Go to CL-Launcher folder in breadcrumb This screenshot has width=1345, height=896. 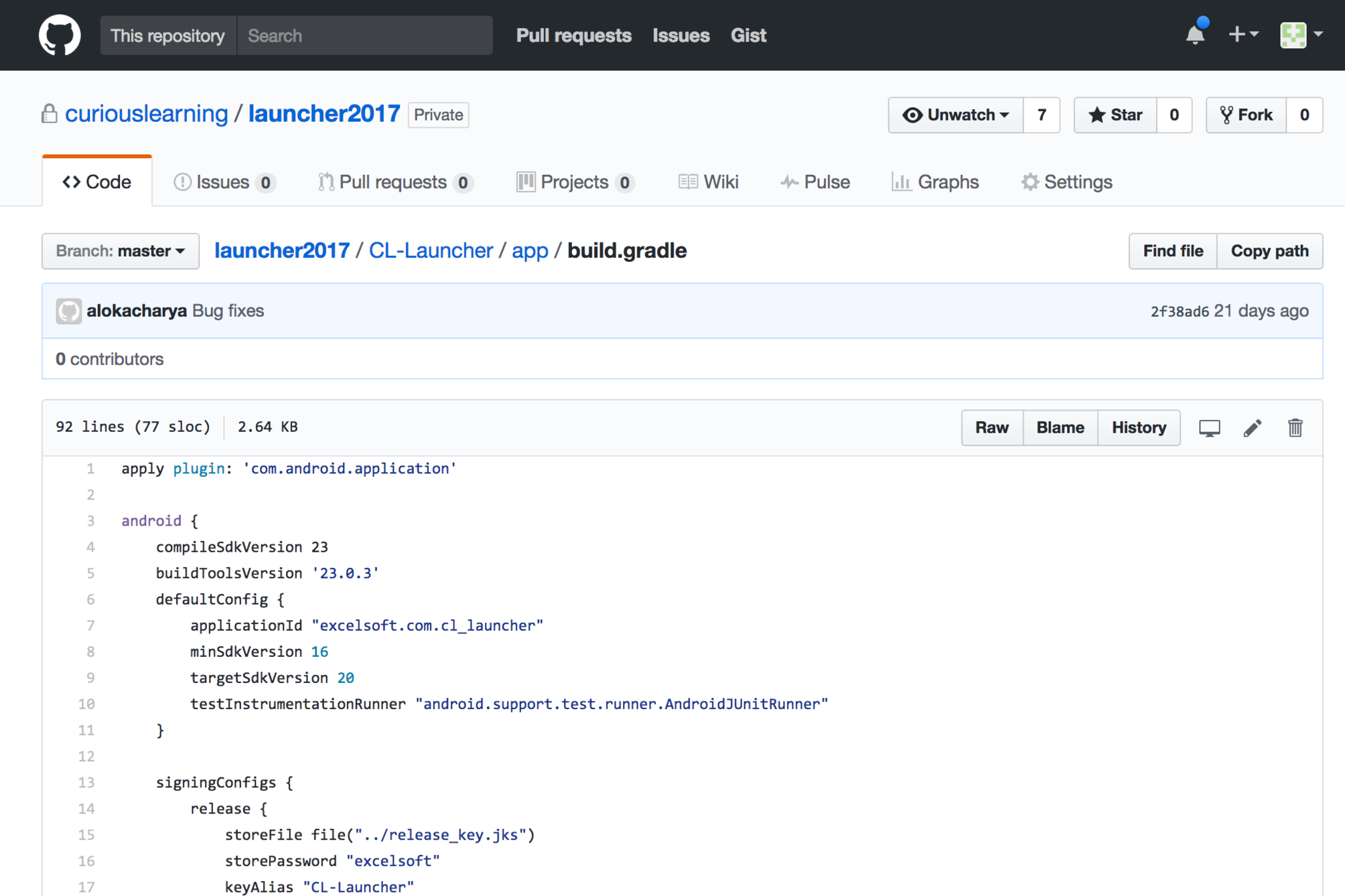(x=431, y=250)
